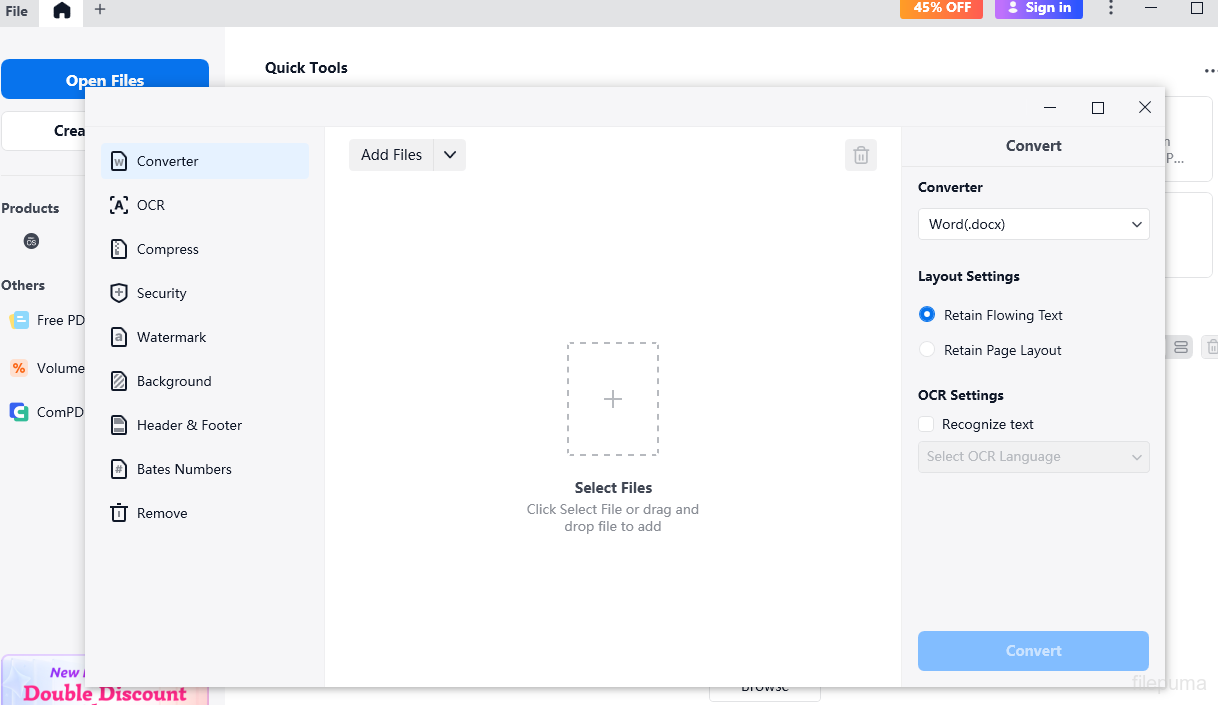Choose Retain Page Layout option

[x=927, y=350]
